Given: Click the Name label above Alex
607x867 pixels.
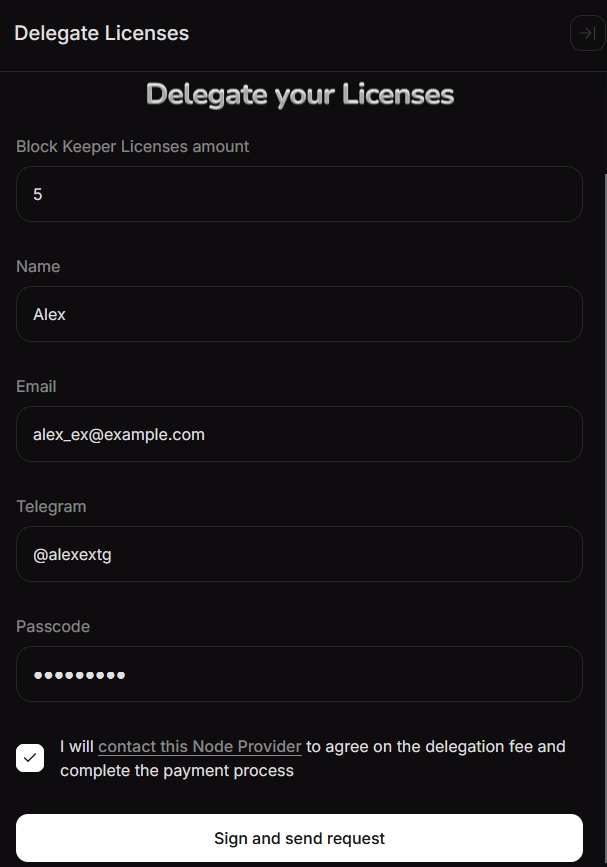Looking at the screenshot, I should pos(38,266).
